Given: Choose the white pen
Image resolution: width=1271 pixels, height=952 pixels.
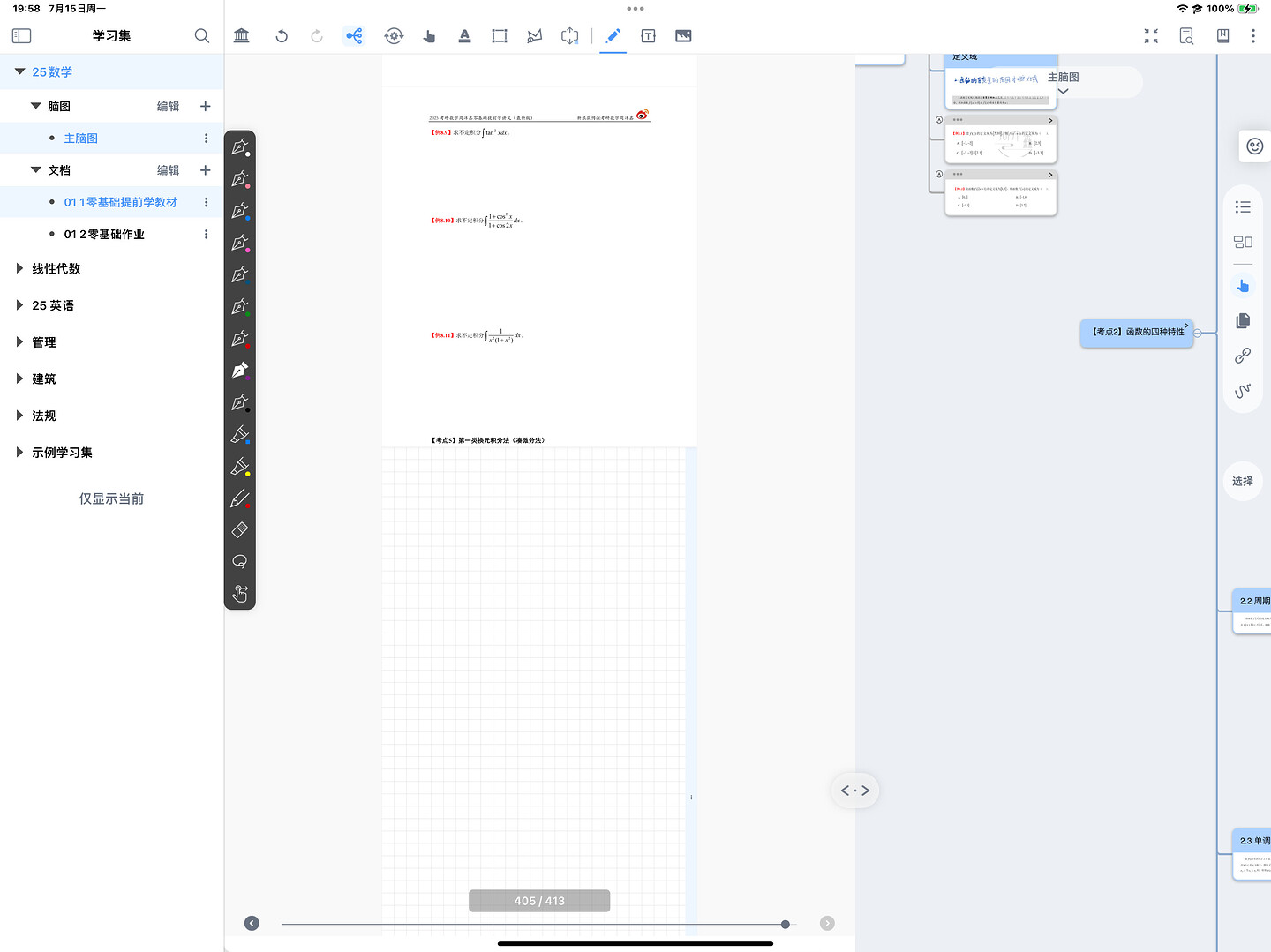Looking at the screenshot, I should click(x=240, y=147).
